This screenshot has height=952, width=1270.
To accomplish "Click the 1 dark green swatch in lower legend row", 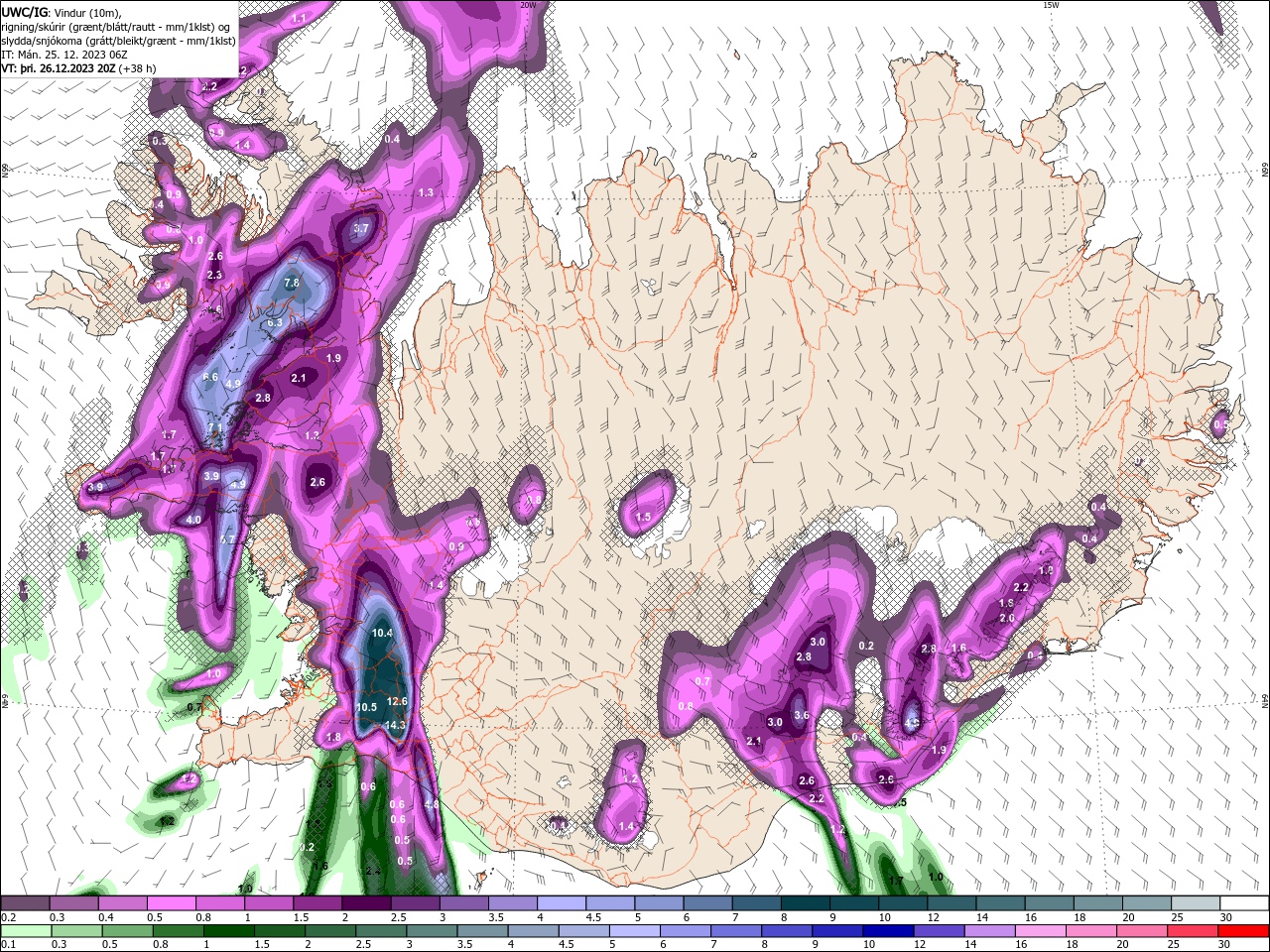I will pyautogui.click(x=229, y=931).
